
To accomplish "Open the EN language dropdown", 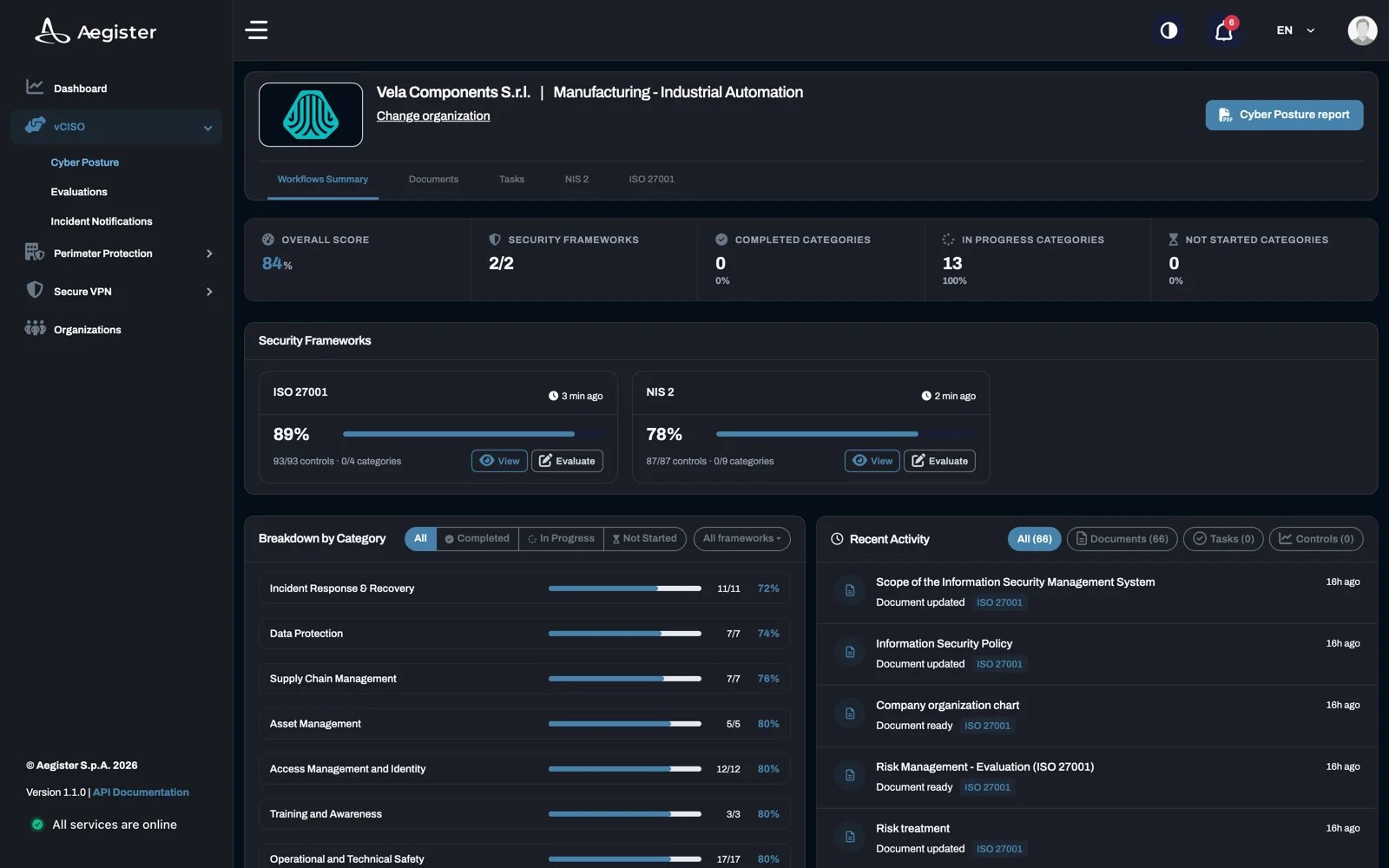I will tap(1295, 30).
